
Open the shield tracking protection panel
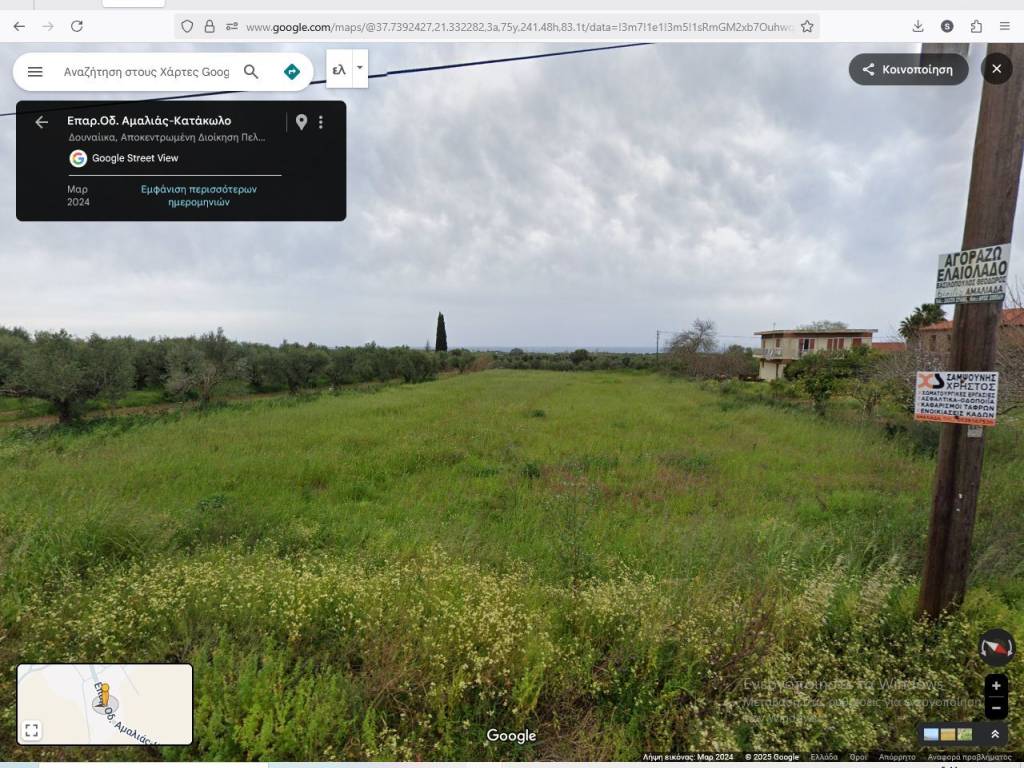pyautogui.click(x=187, y=26)
